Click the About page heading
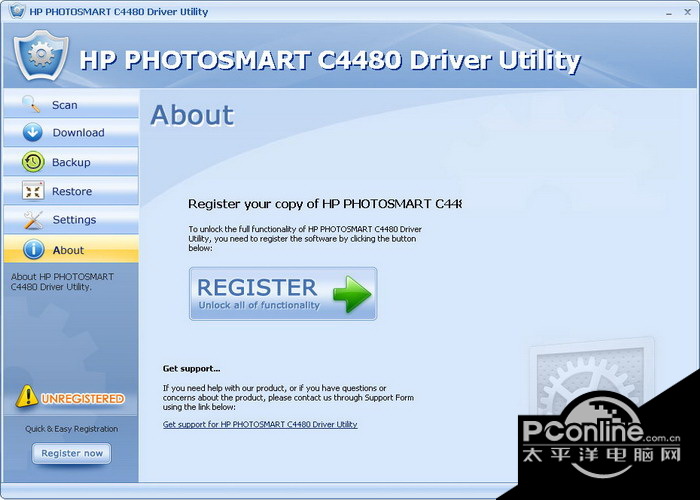700x500 pixels. 192,115
